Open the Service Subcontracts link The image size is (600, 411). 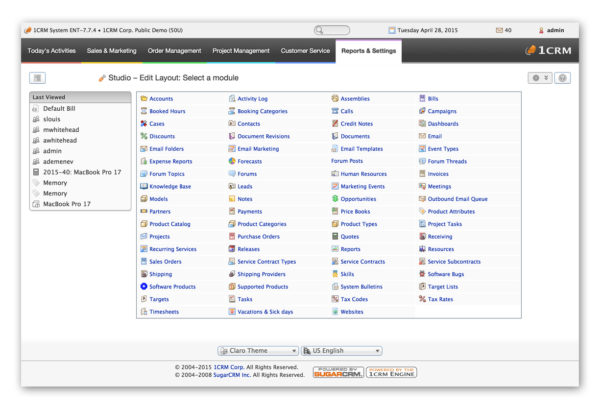pos(454,261)
